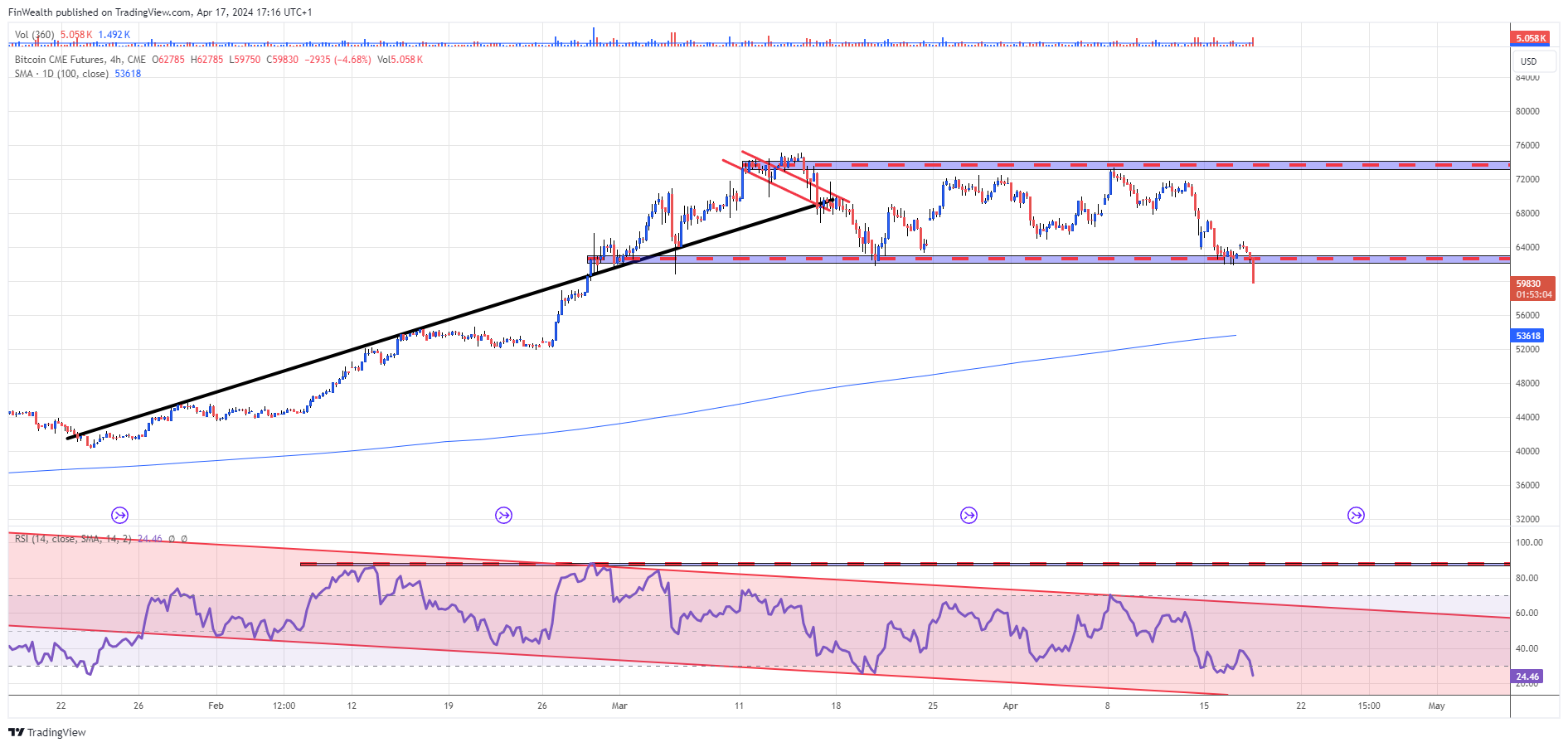Click the Vol (360) indicator label

click(35, 35)
